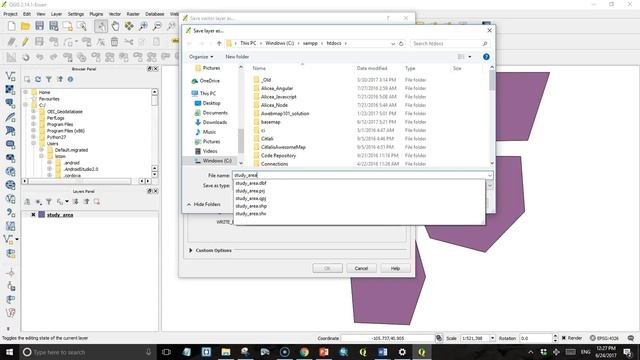Expand the Home node in Browser Panel
Viewport: 640px width, 360px height.
pyautogui.click(x=26, y=92)
